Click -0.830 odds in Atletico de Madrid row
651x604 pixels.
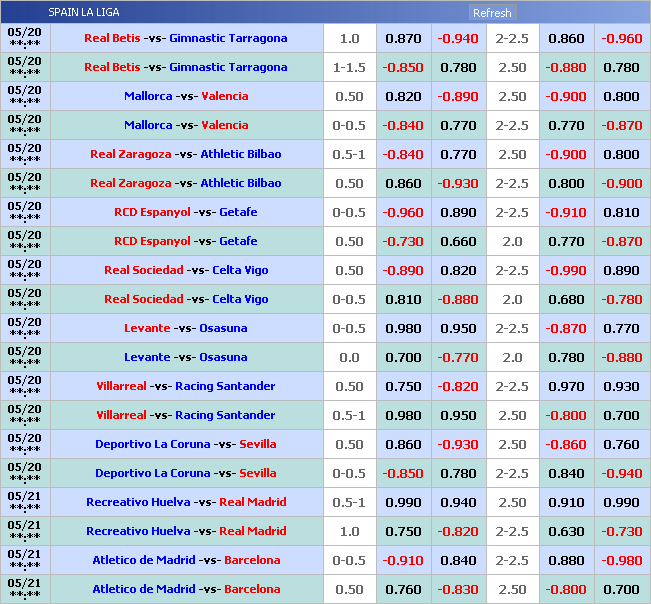458,590
